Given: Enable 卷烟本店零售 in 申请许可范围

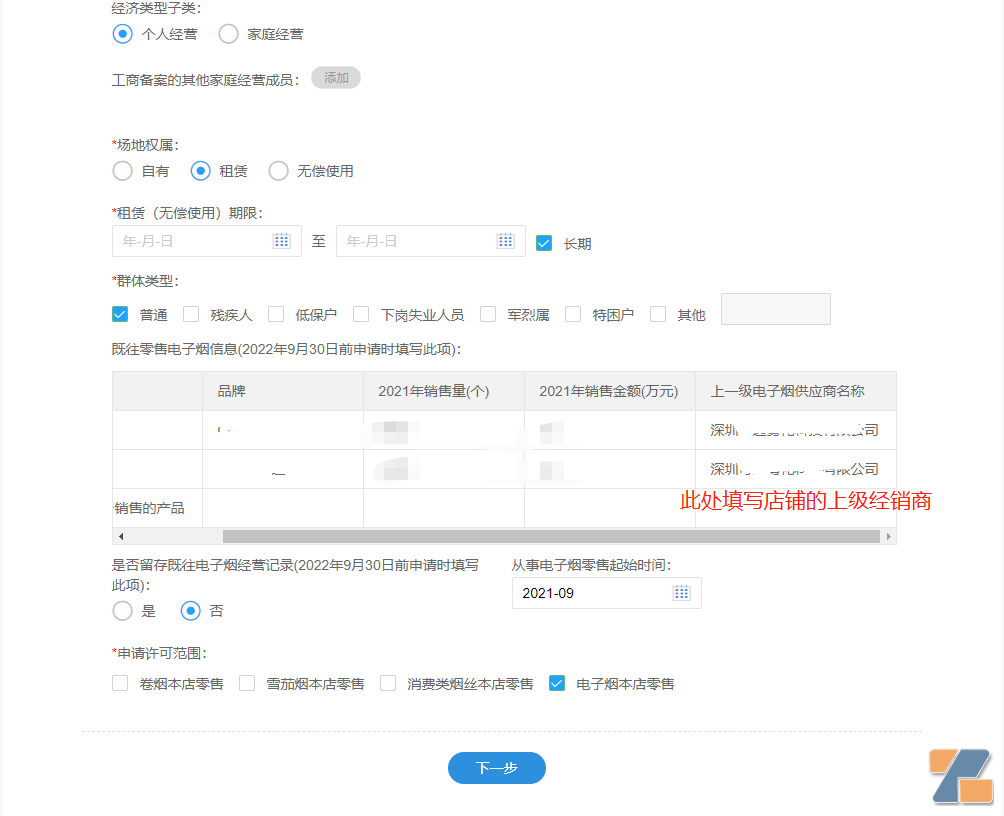Looking at the screenshot, I should [120, 683].
